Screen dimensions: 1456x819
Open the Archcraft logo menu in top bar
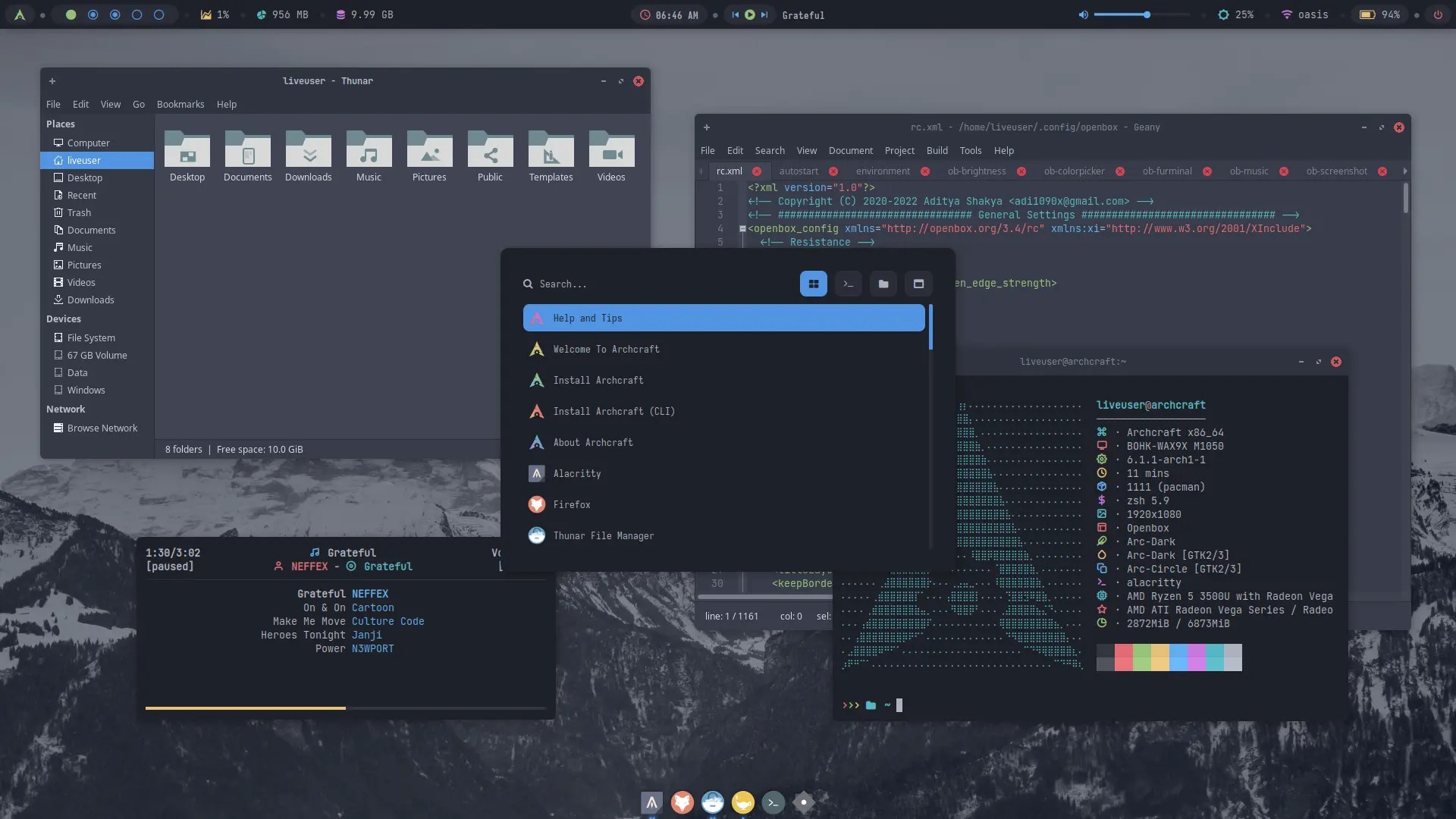tap(20, 14)
